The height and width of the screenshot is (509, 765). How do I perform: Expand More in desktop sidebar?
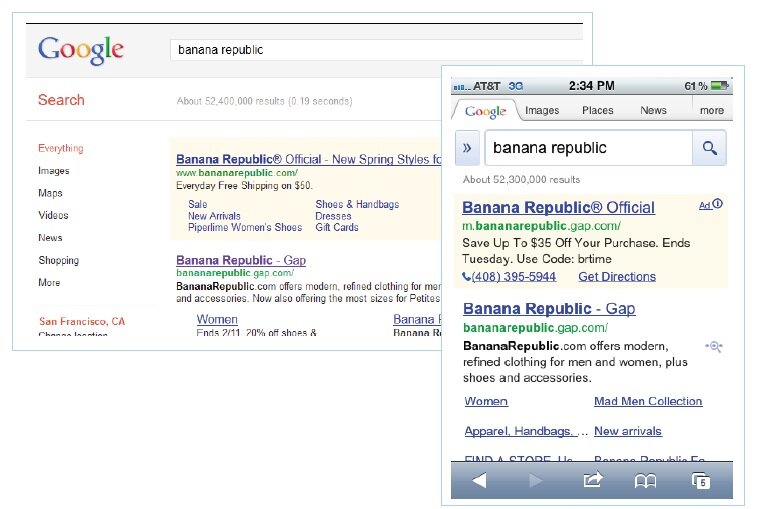[x=49, y=283]
